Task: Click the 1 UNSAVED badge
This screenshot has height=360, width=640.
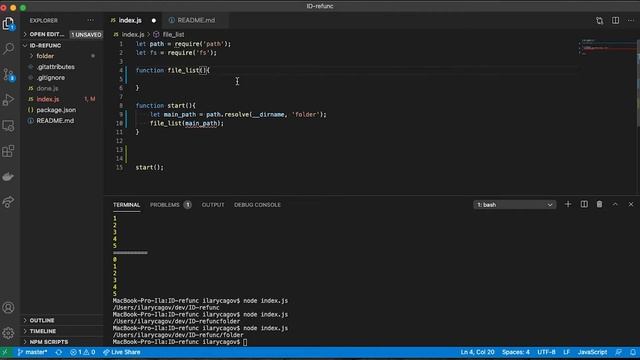Action: 86,35
